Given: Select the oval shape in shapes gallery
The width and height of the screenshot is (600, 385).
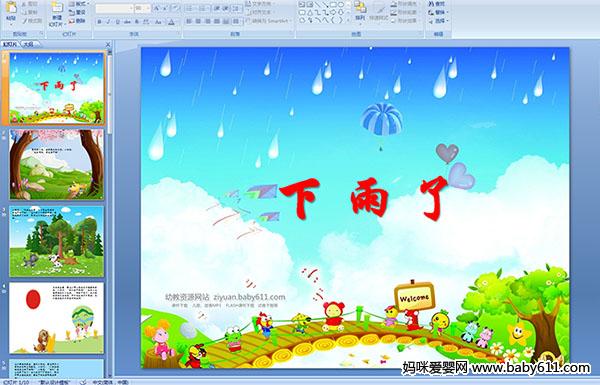Looking at the screenshot, I should tap(342, 5).
